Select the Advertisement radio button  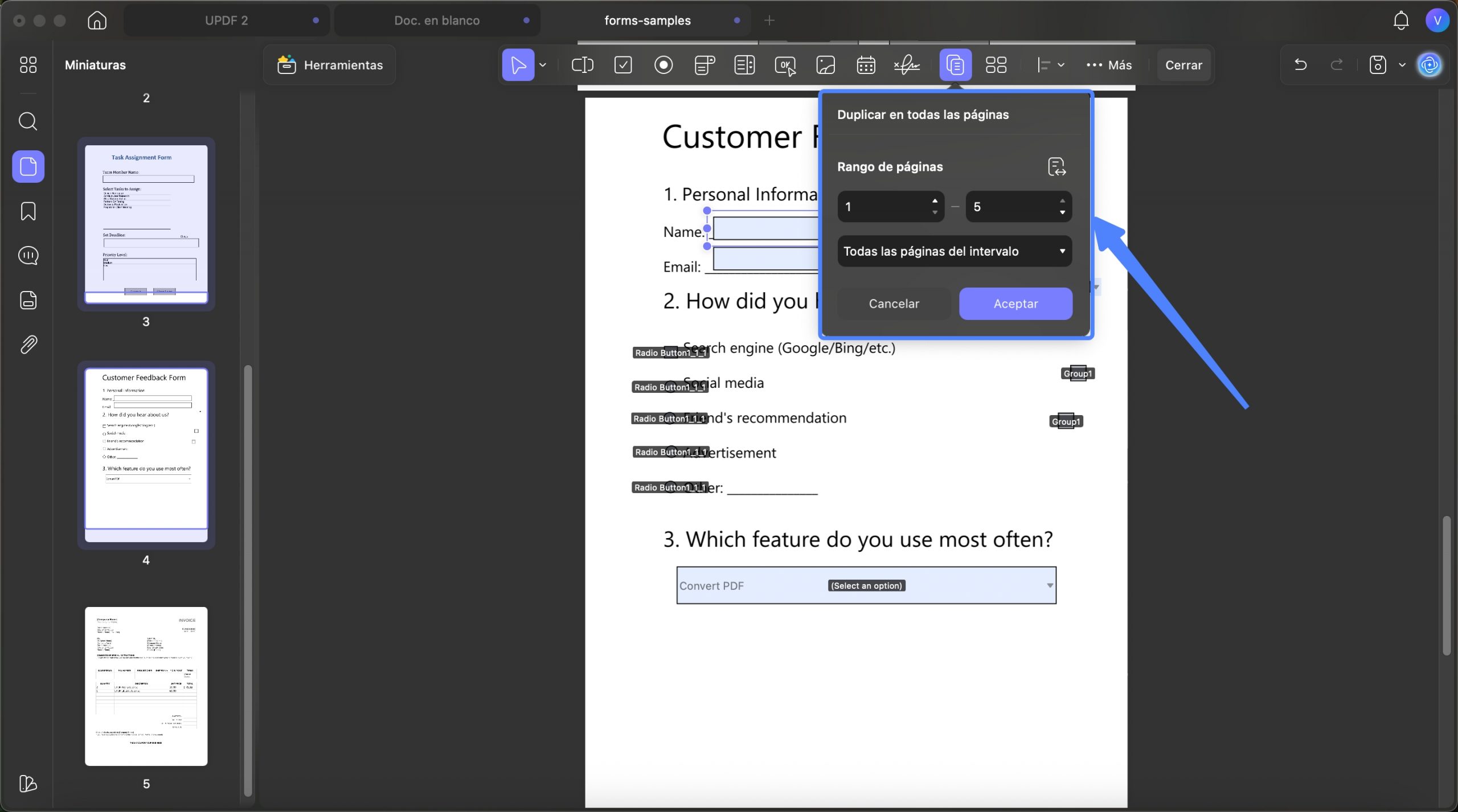click(x=671, y=452)
